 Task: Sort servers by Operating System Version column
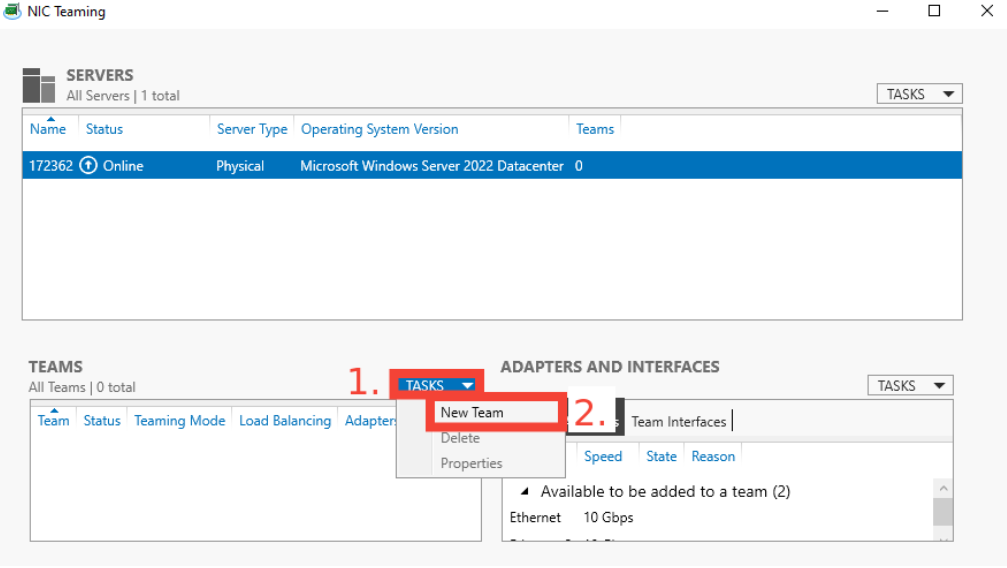tap(379, 129)
